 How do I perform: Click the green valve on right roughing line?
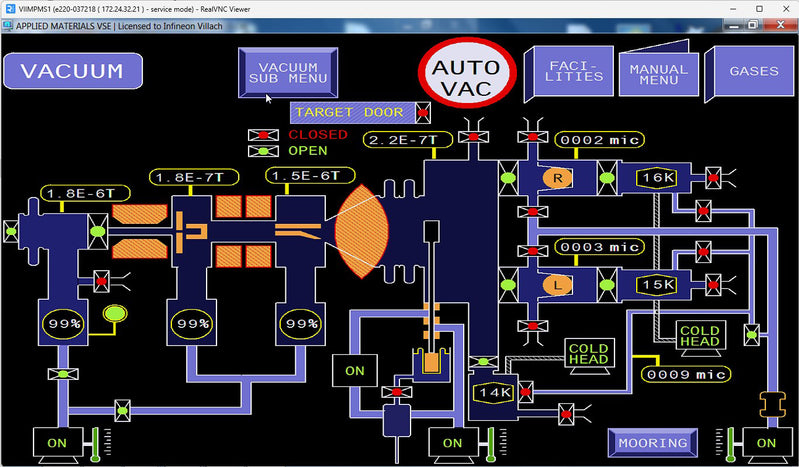(752, 335)
